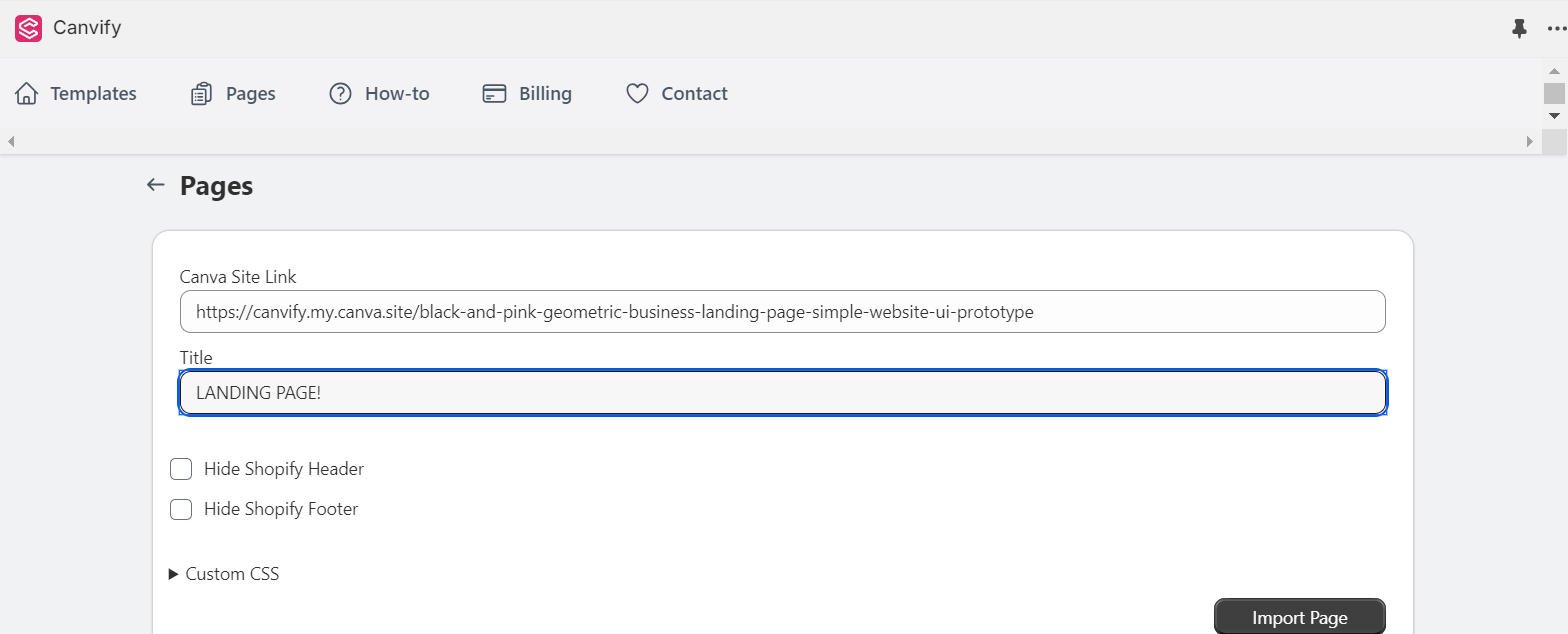Click the Contact heart icon
The image size is (1568, 634).
pyautogui.click(x=637, y=94)
